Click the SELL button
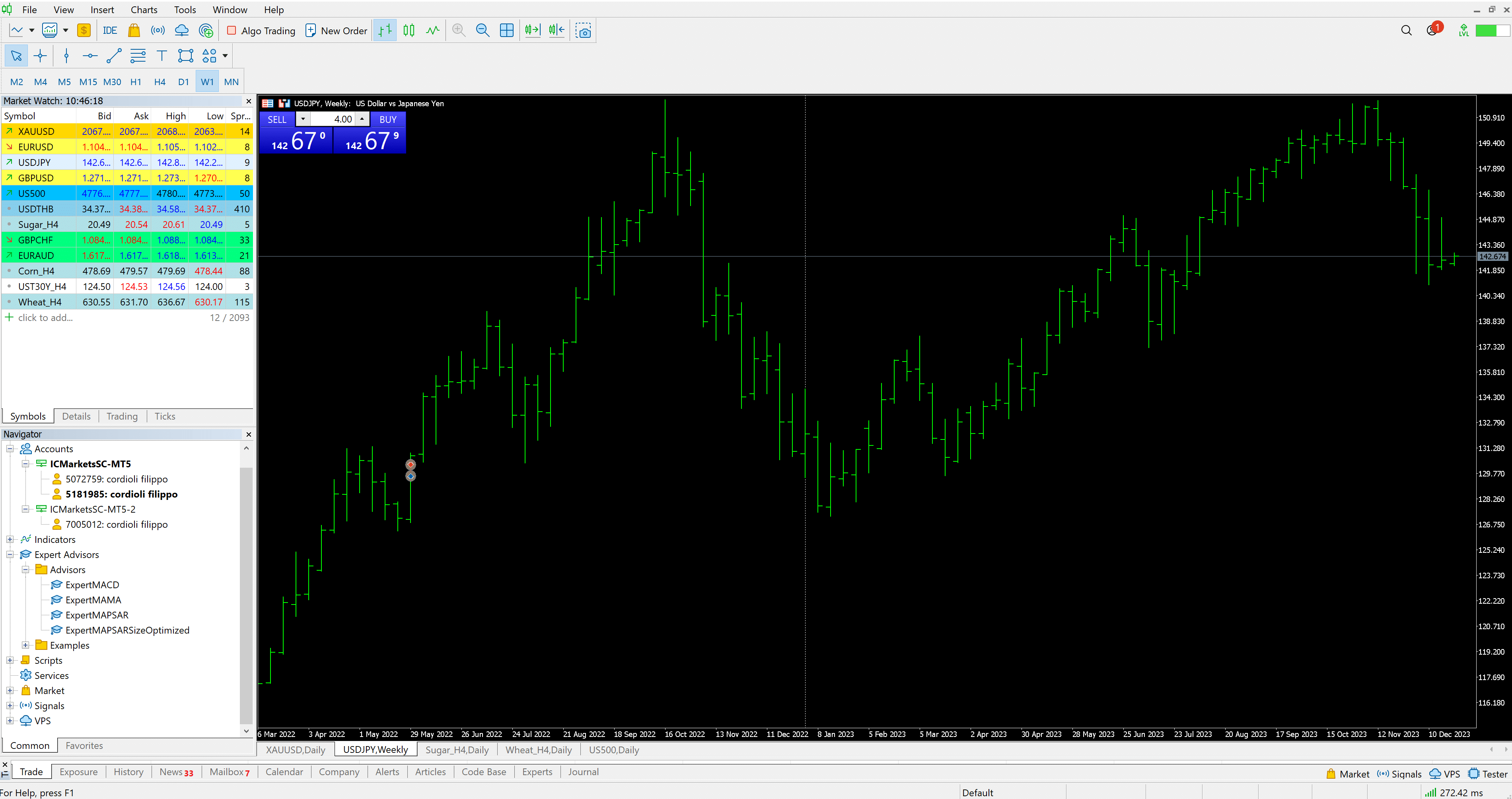 coord(277,119)
